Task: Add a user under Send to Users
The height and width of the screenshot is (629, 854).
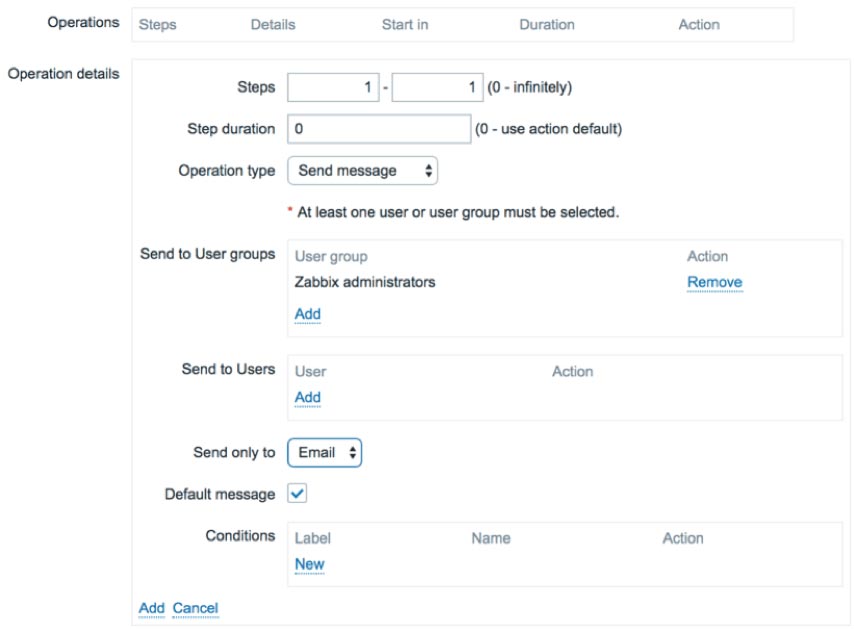Action: (308, 398)
